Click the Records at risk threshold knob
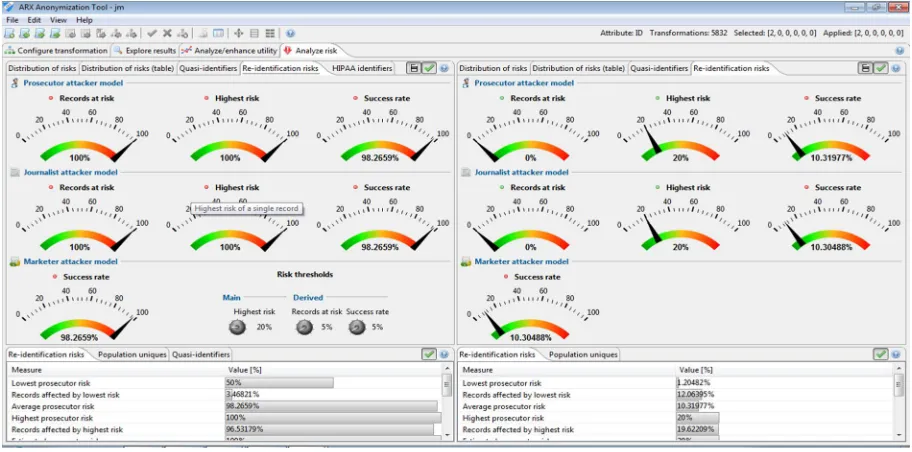This screenshot has height=452, width=912. (304, 328)
